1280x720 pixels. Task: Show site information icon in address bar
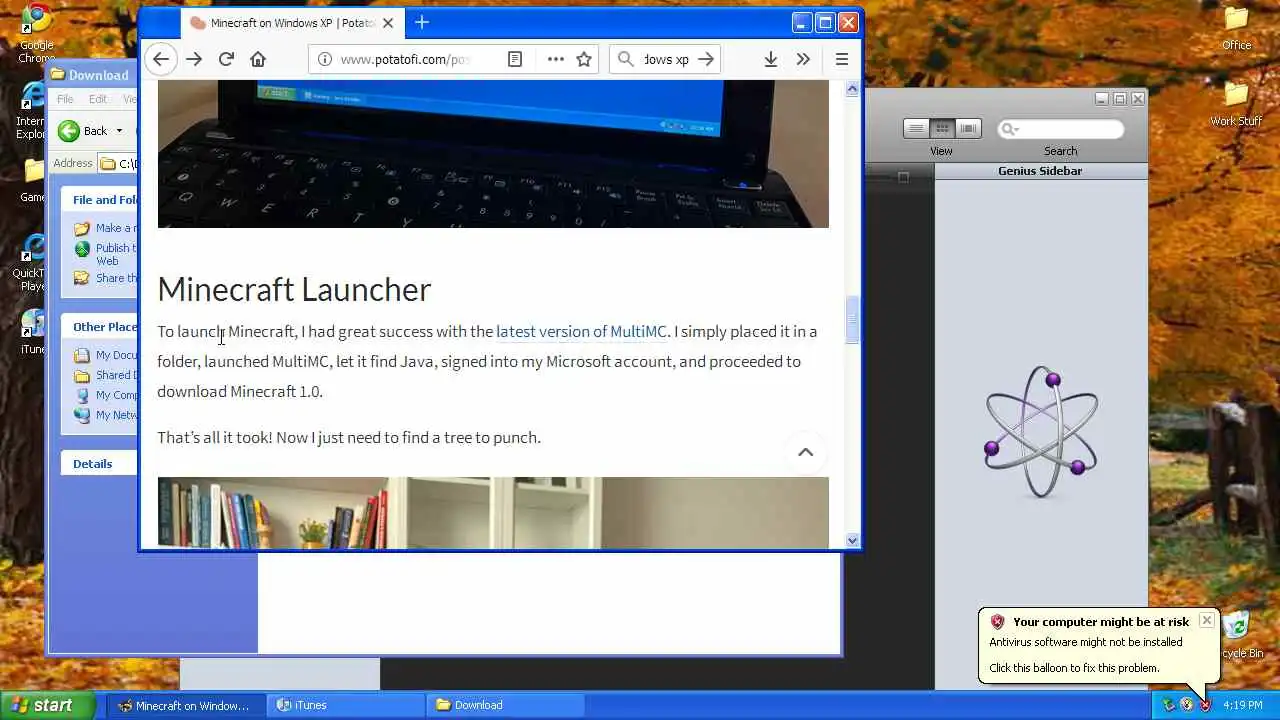click(325, 59)
